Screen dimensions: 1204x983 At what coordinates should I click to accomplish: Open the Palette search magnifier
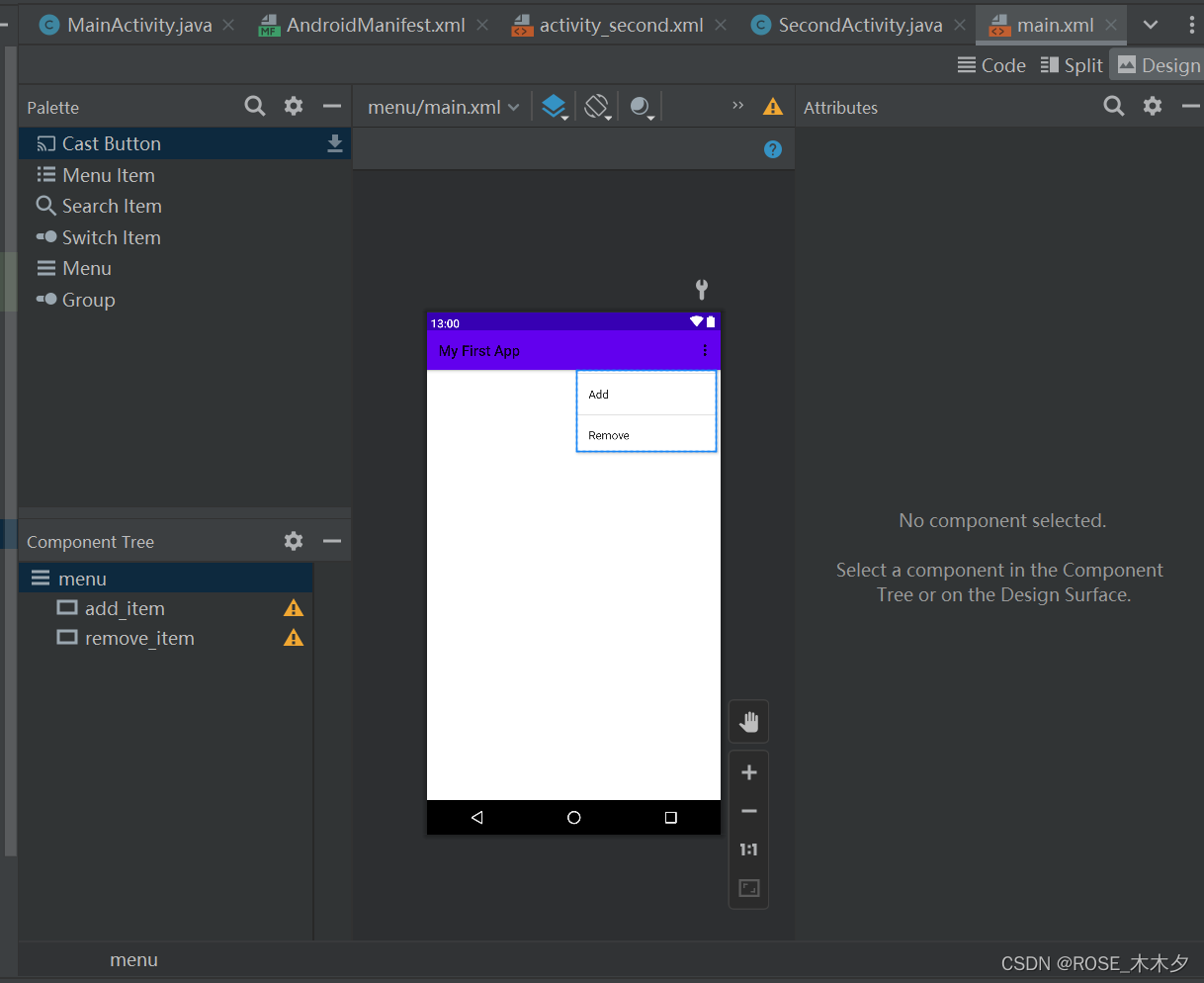254,106
